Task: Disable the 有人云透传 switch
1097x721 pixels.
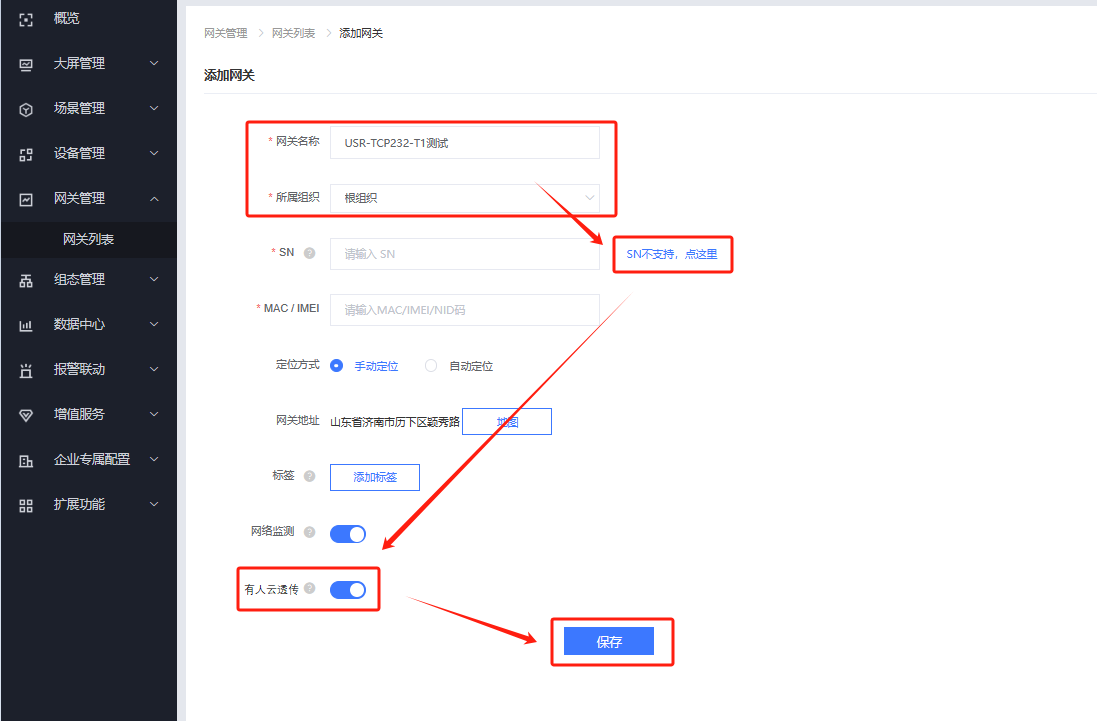Action: pos(348,590)
